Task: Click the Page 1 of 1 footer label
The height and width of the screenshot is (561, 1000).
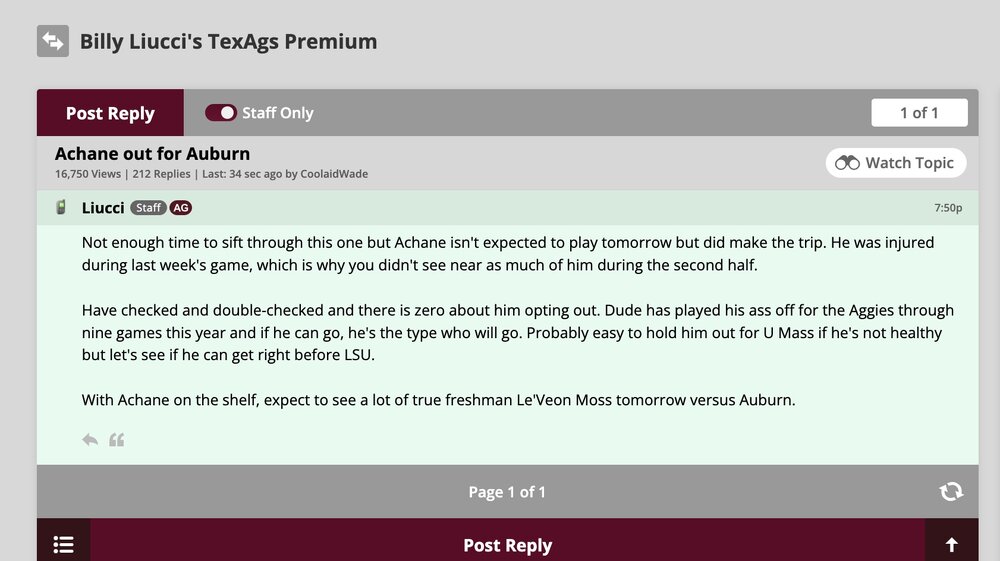Action: coord(507,492)
